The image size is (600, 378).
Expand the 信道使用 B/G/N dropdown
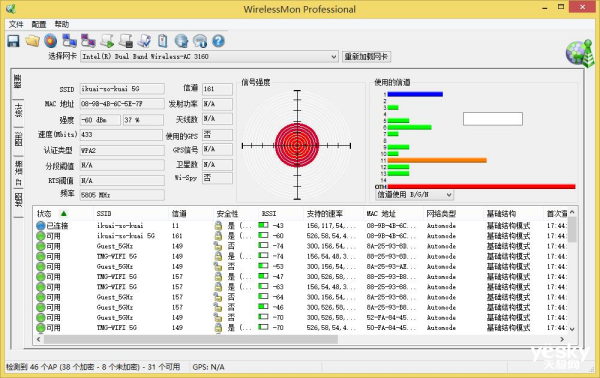tap(449, 195)
